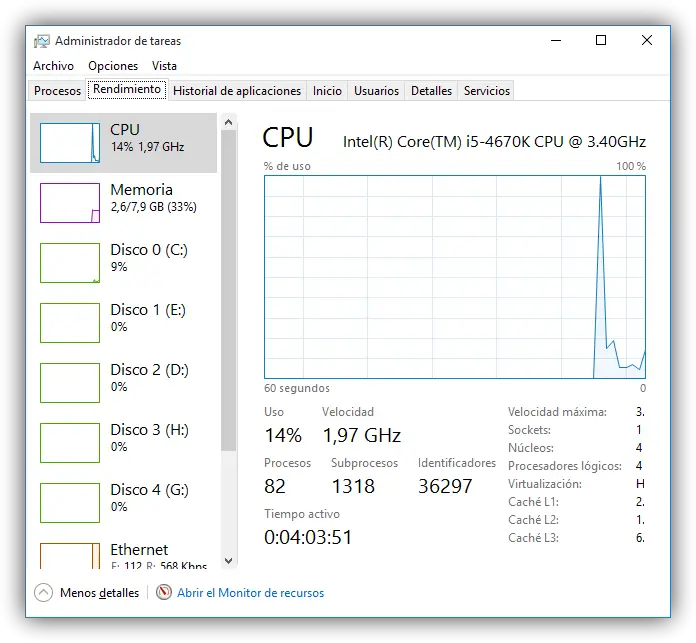Click the CPU label in resource list

(x=125, y=130)
